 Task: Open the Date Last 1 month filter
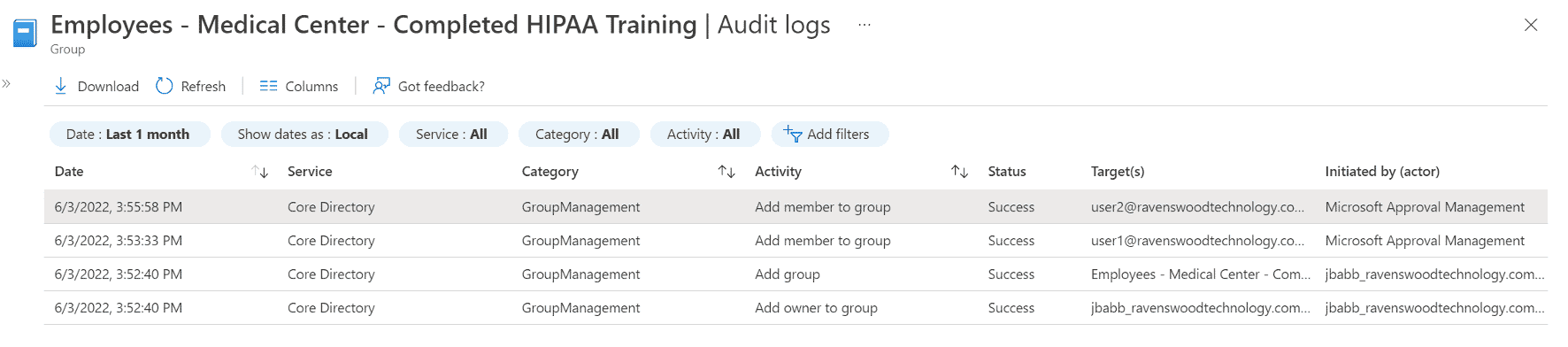[129, 135]
